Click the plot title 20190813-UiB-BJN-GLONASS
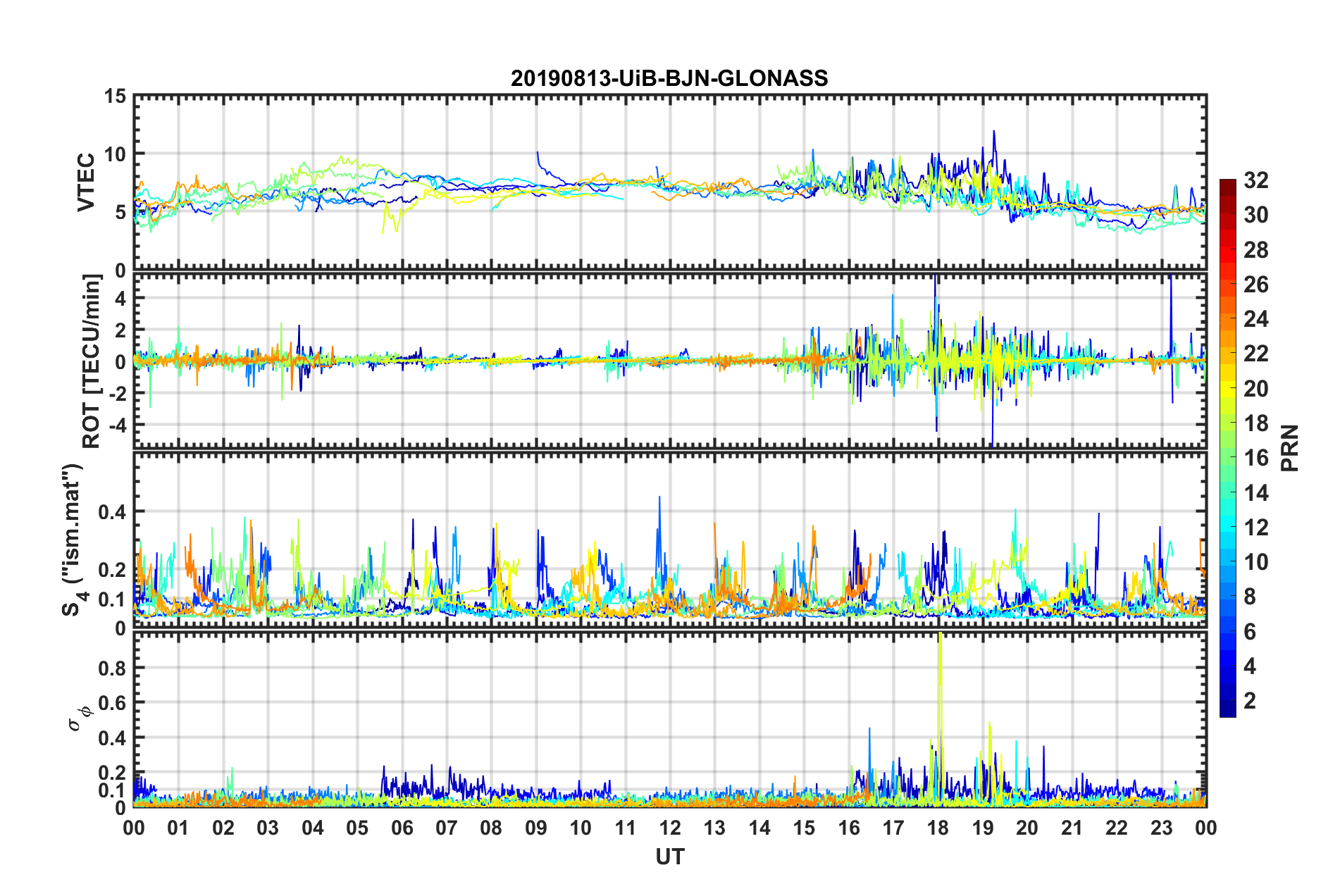Viewport: 1340px width, 896px height. coord(669,78)
